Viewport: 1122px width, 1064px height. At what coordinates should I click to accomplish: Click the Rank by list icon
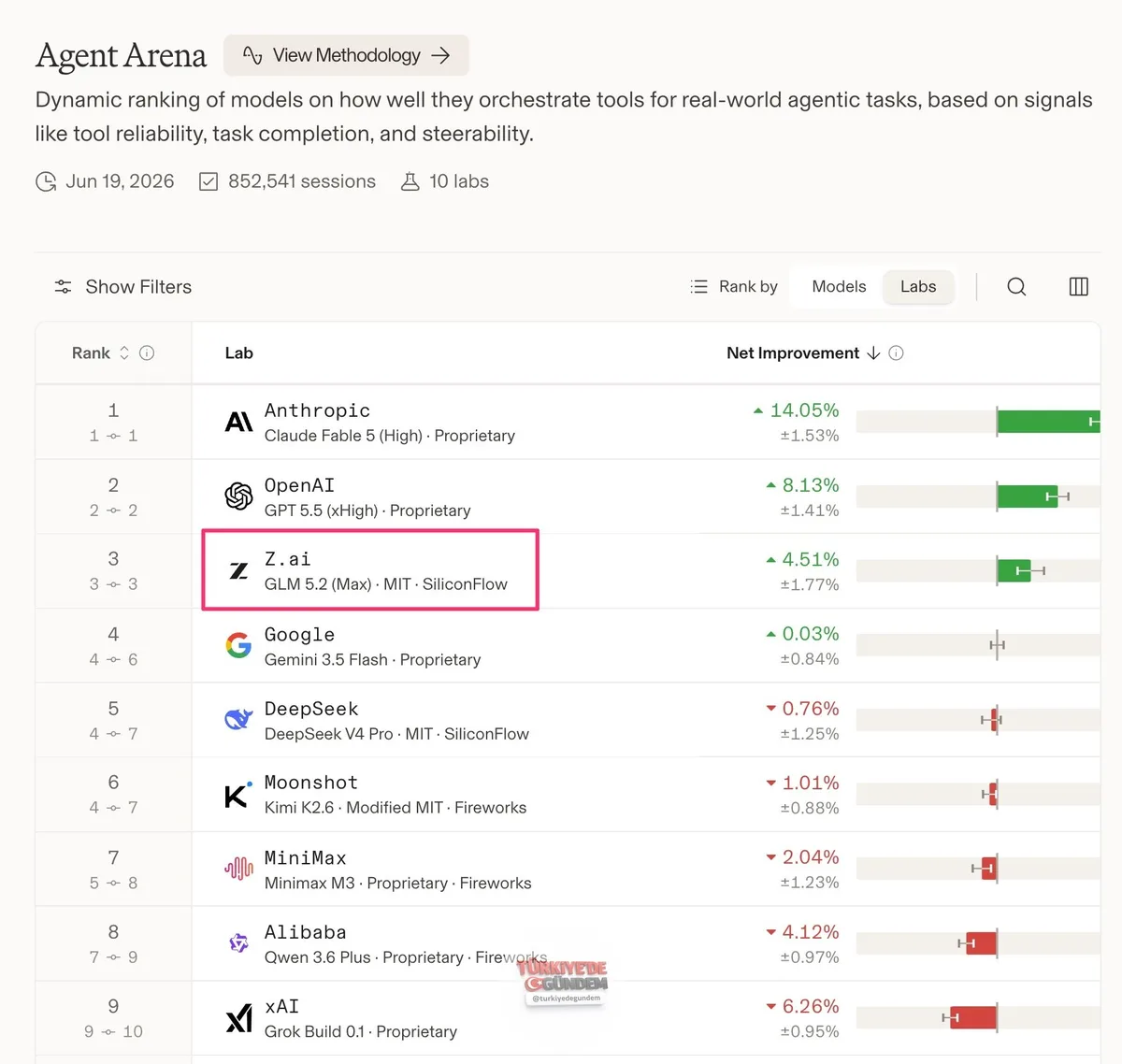[698, 287]
